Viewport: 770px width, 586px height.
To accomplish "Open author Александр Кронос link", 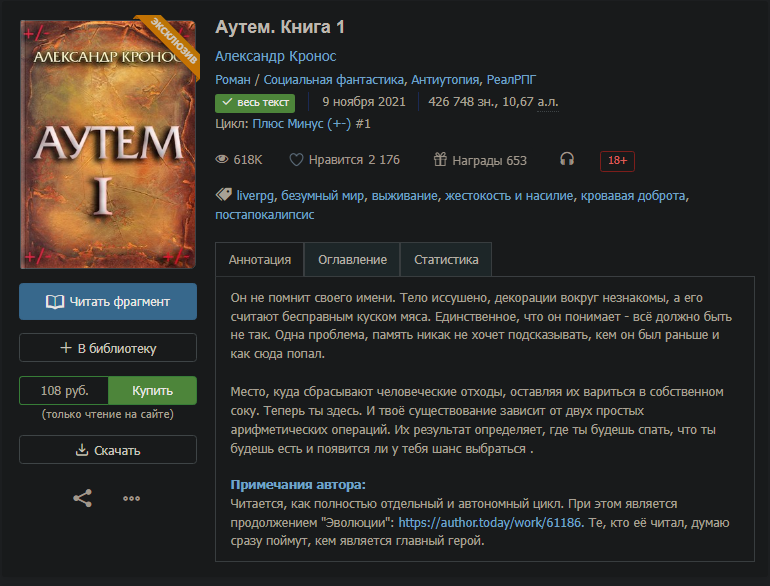I will (x=275, y=56).
